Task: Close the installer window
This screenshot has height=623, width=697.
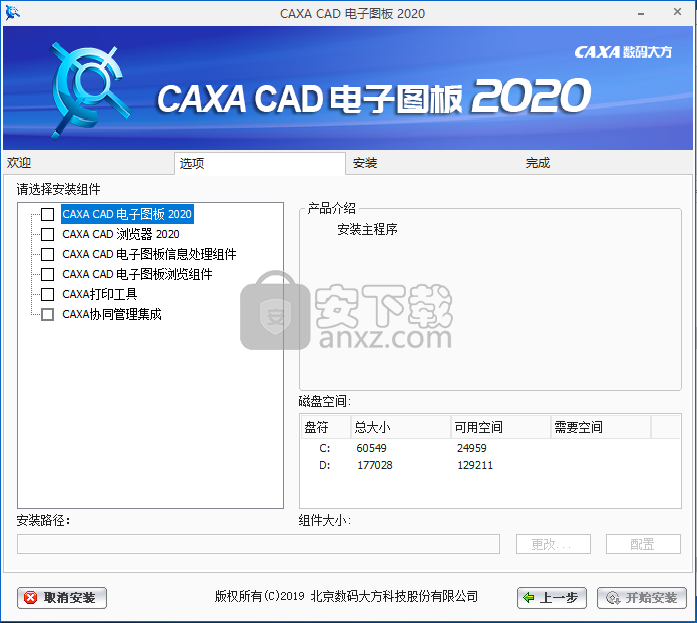Action: [677, 12]
